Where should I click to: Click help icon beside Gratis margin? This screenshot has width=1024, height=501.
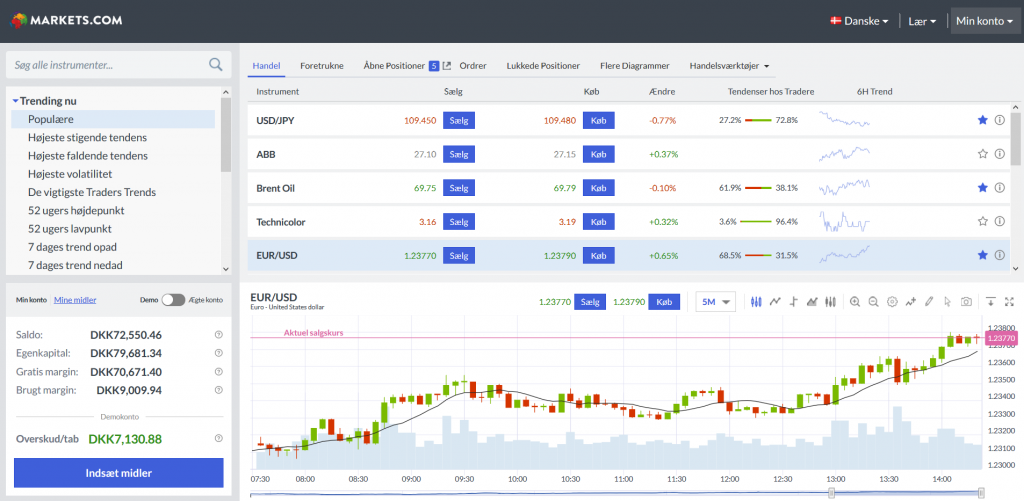pyautogui.click(x=219, y=372)
